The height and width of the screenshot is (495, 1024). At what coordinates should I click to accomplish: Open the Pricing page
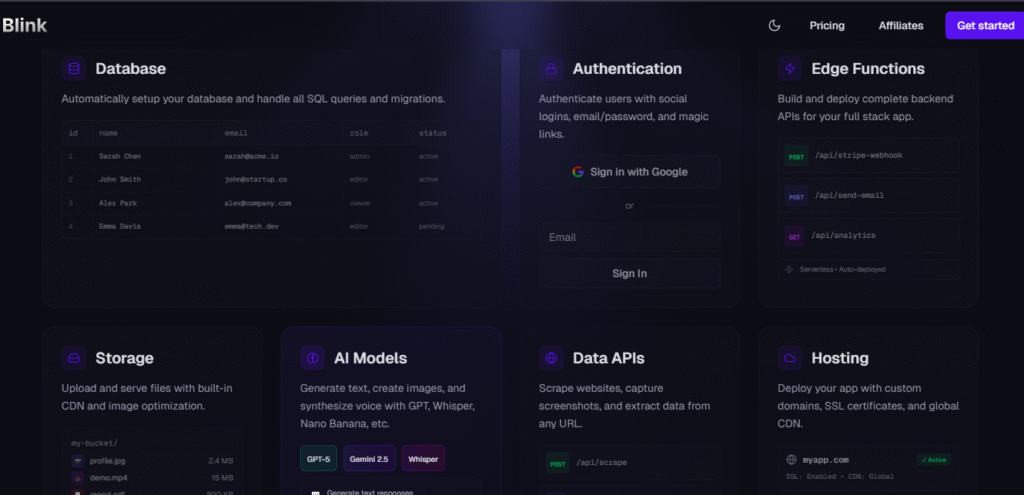coord(827,26)
